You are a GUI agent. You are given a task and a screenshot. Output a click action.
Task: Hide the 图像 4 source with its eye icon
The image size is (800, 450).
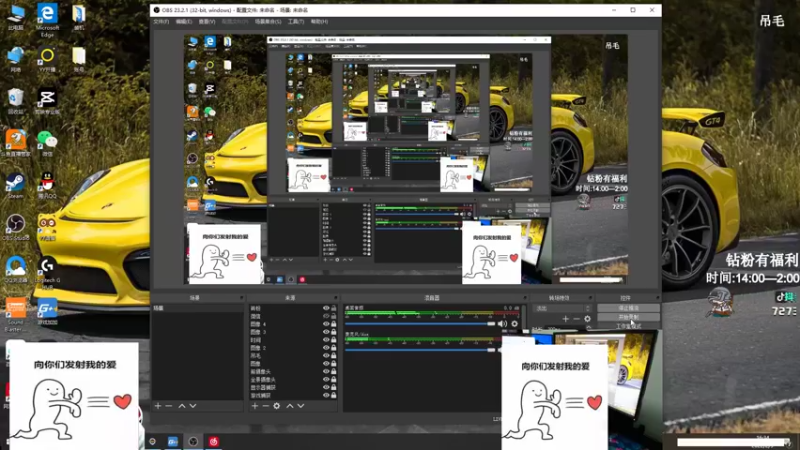coord(326,324)
